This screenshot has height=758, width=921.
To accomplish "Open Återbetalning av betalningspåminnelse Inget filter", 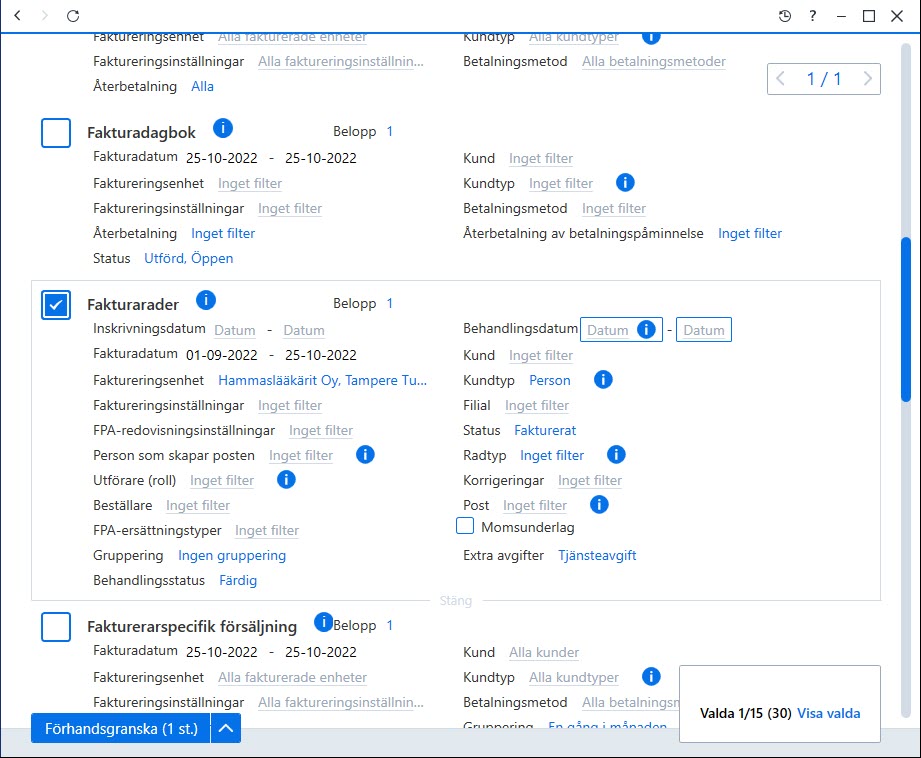I will click(x=750, y=233).
